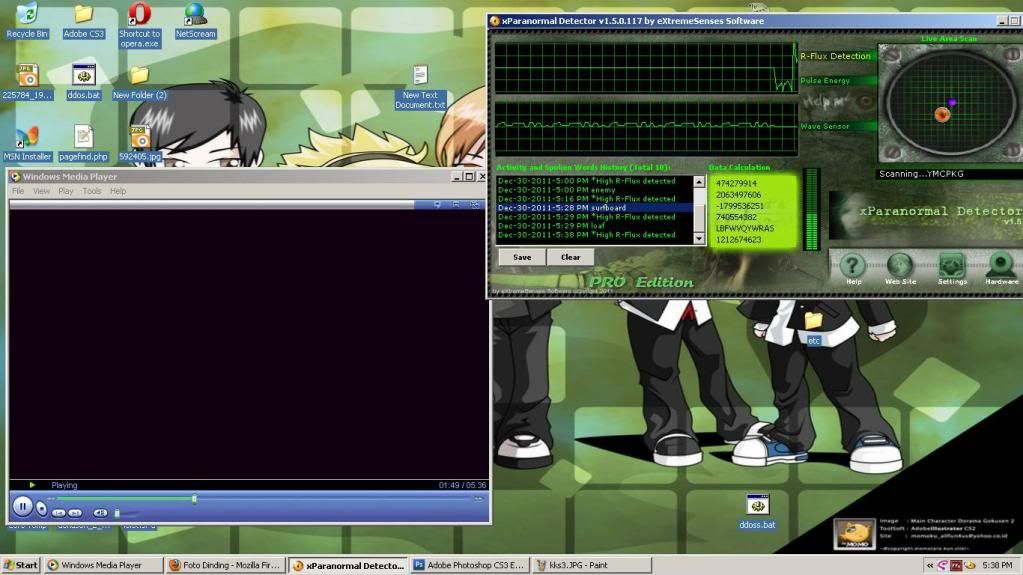Select 5:38 PM High R-Flux detected entry
1023x575 pixels.
tap(594, 235)
